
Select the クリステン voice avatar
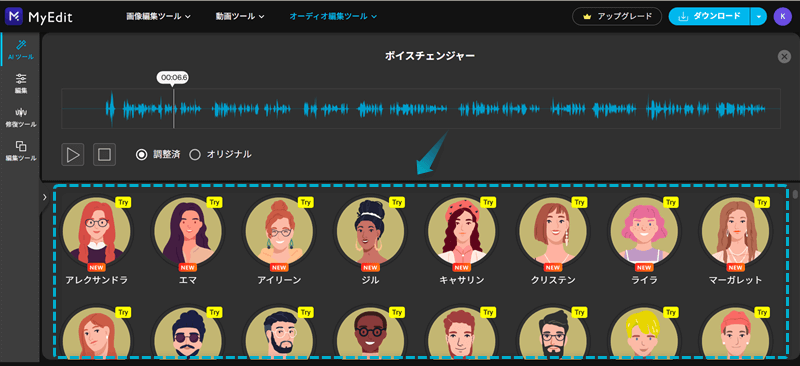[553, 230]
